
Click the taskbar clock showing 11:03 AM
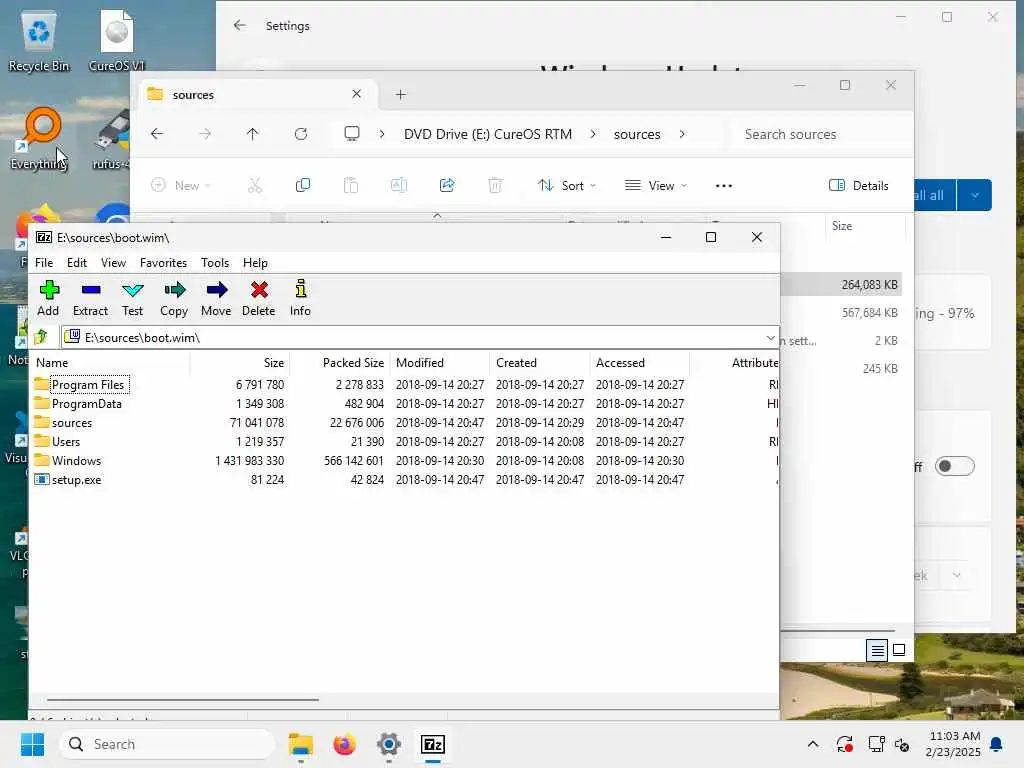953,744
